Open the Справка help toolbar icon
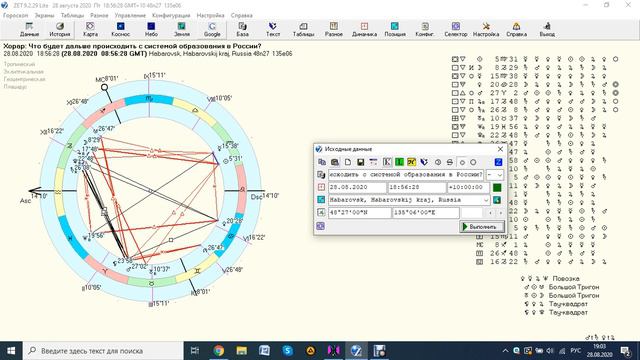Screen dimensions: 640x360 (x=516, y=30)
